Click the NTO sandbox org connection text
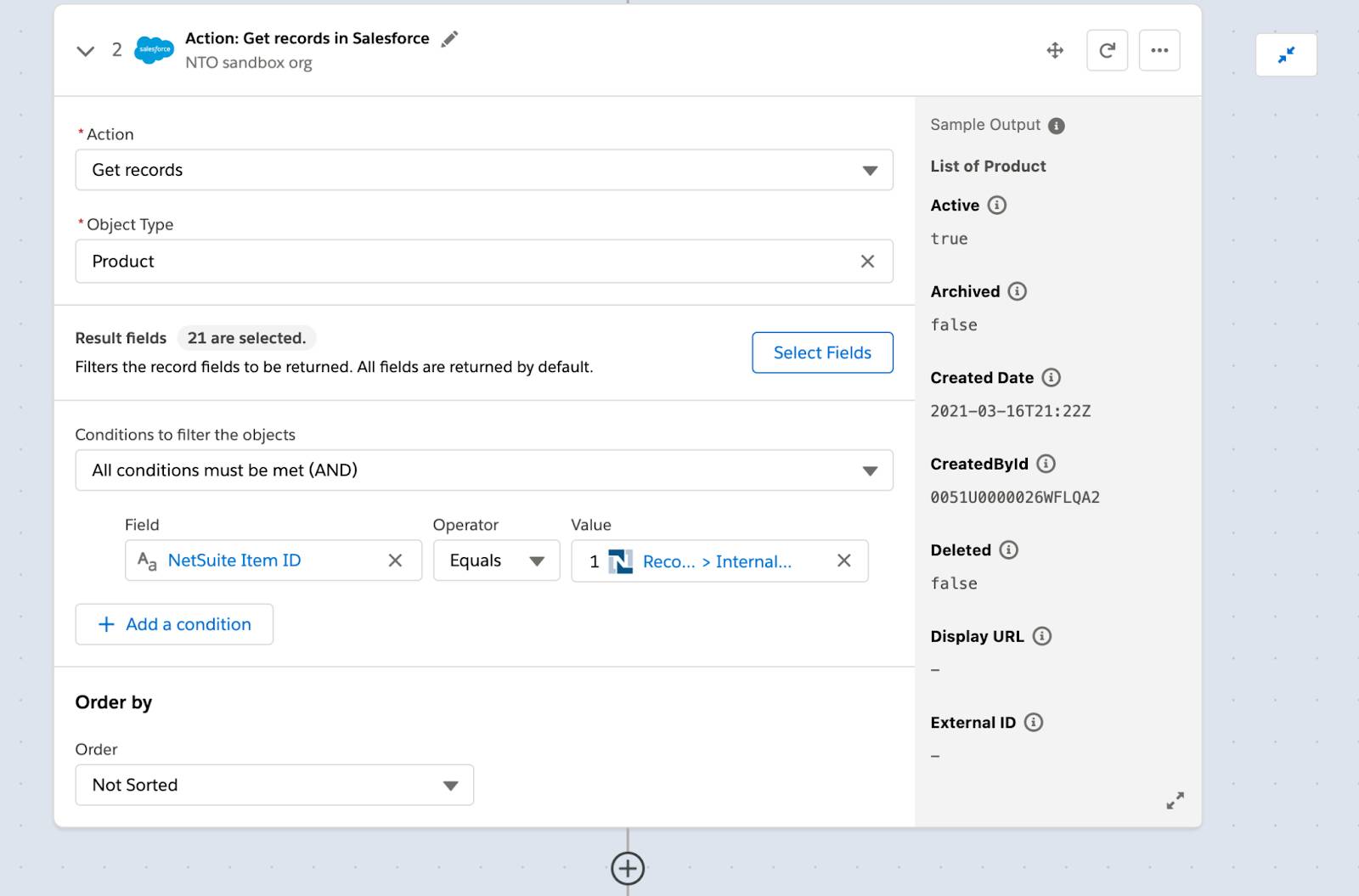1359x896 pixels. click(x=249, y=63)
